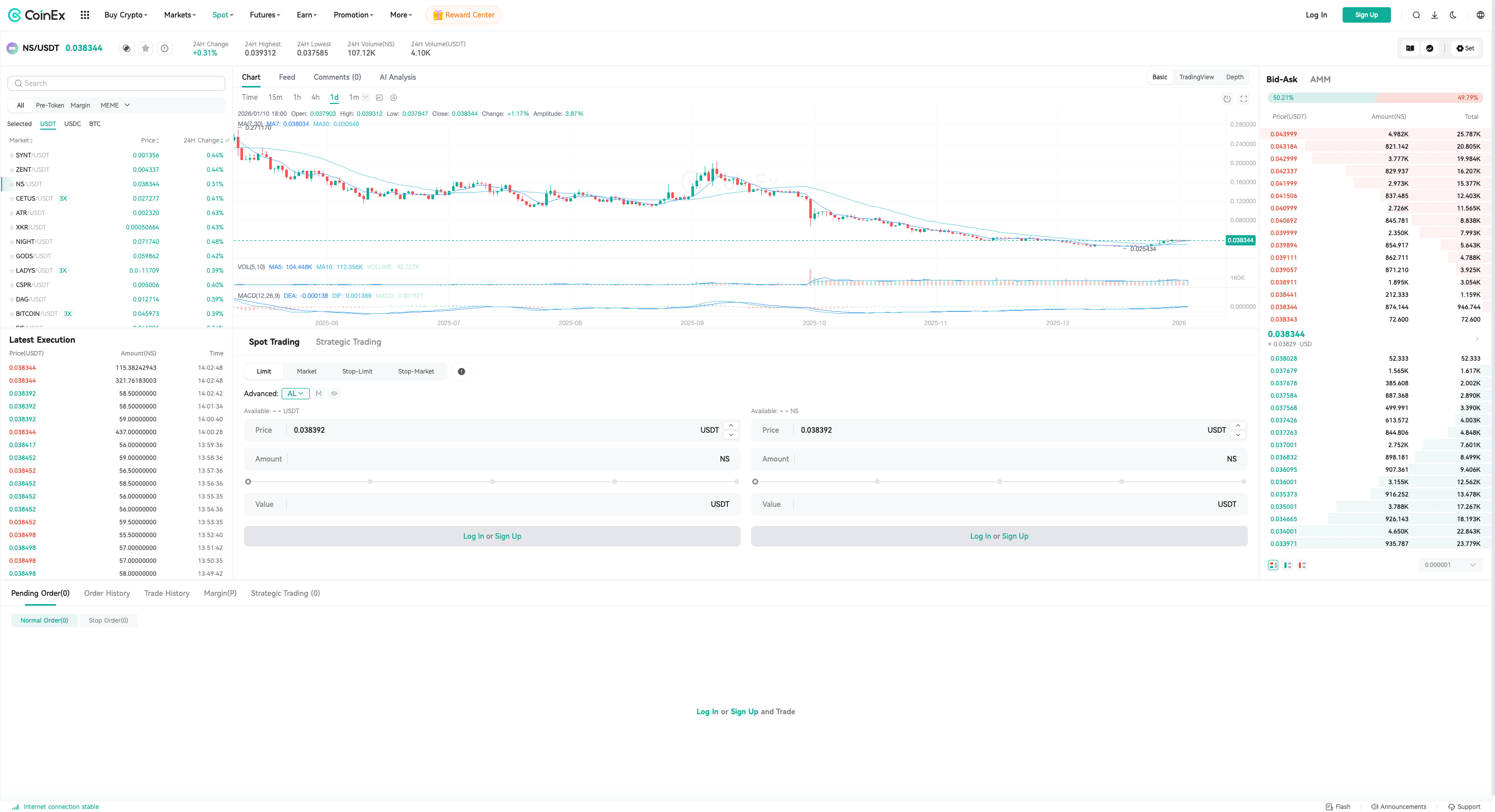Add NS/USDT to favorites with star icon

coord(146,48)
